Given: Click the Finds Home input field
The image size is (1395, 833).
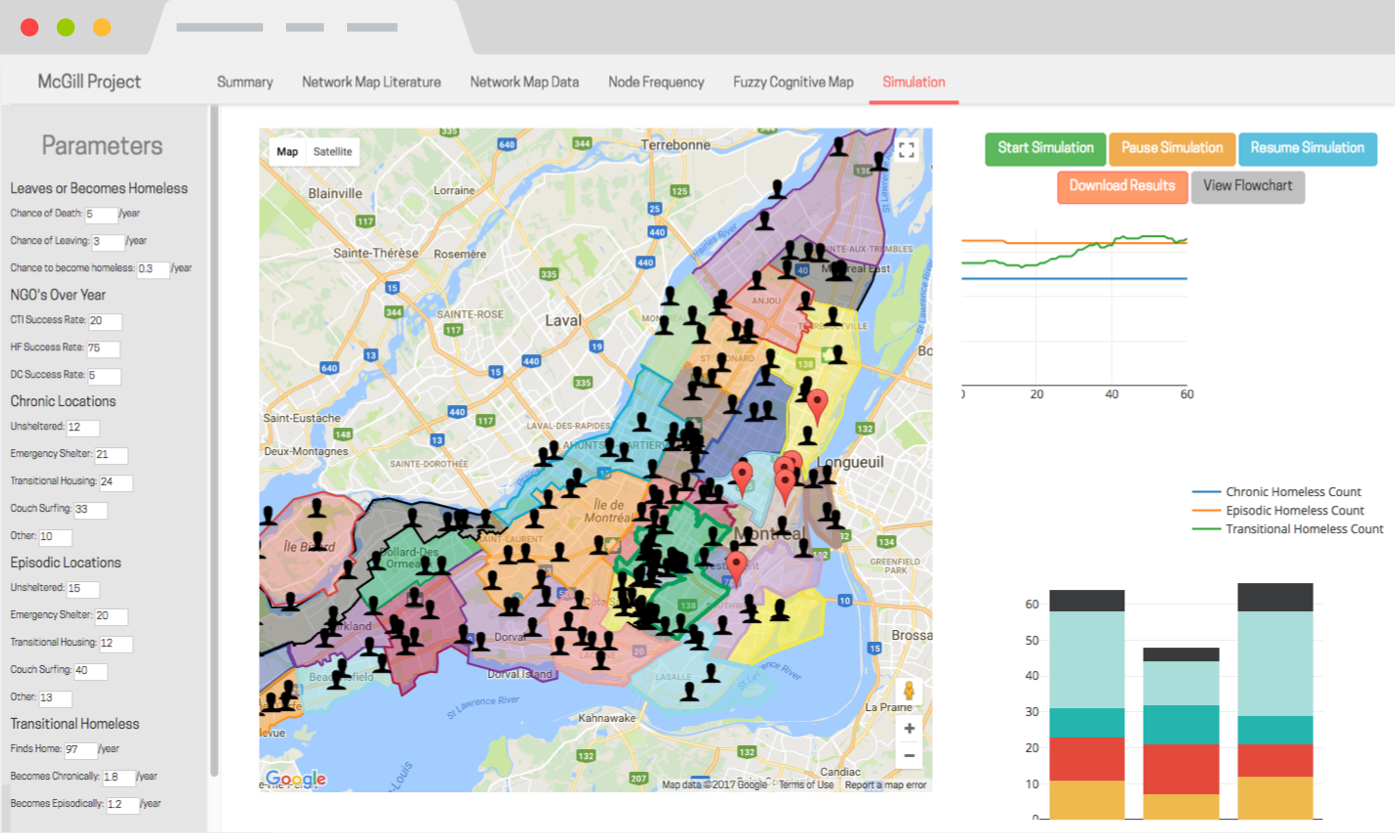Looking at the screenshot, I should pos(81,750).
